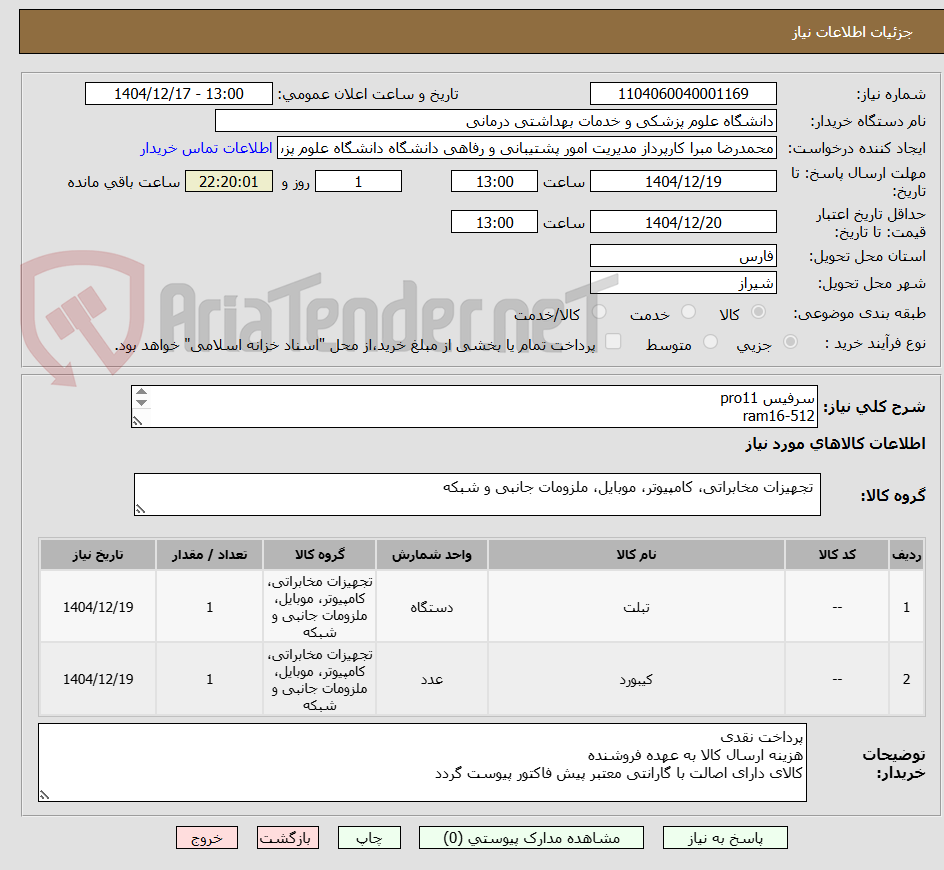This screenshot has width=944, height=870.
Task: Click the تاریخ نیاز column header
Action: (x=98, y=555)
